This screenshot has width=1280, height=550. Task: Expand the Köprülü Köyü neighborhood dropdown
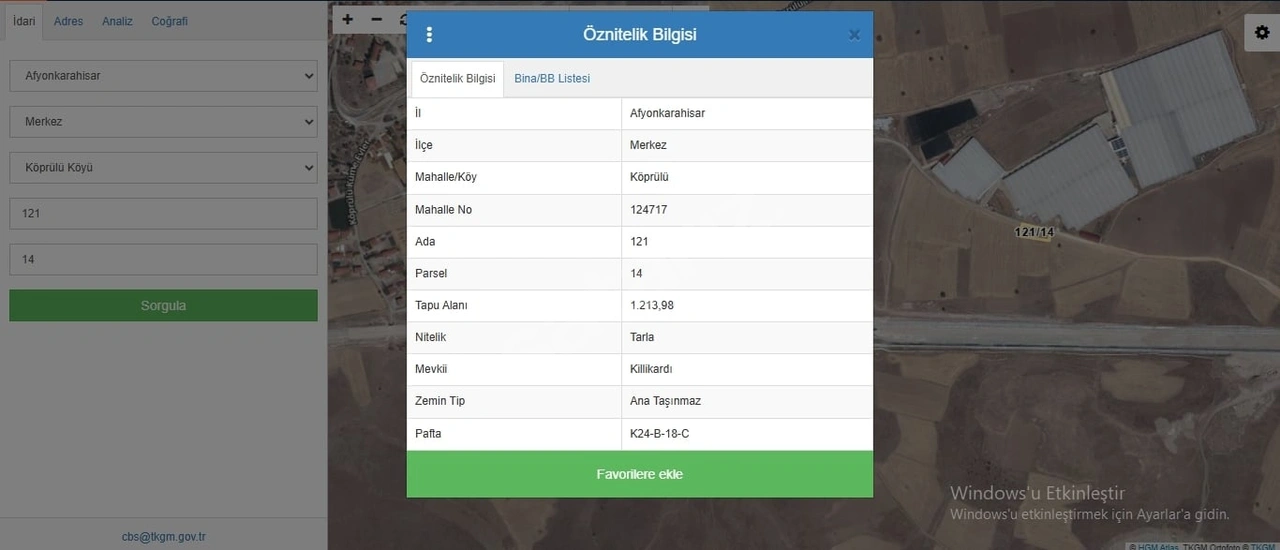tap(163, 168)
